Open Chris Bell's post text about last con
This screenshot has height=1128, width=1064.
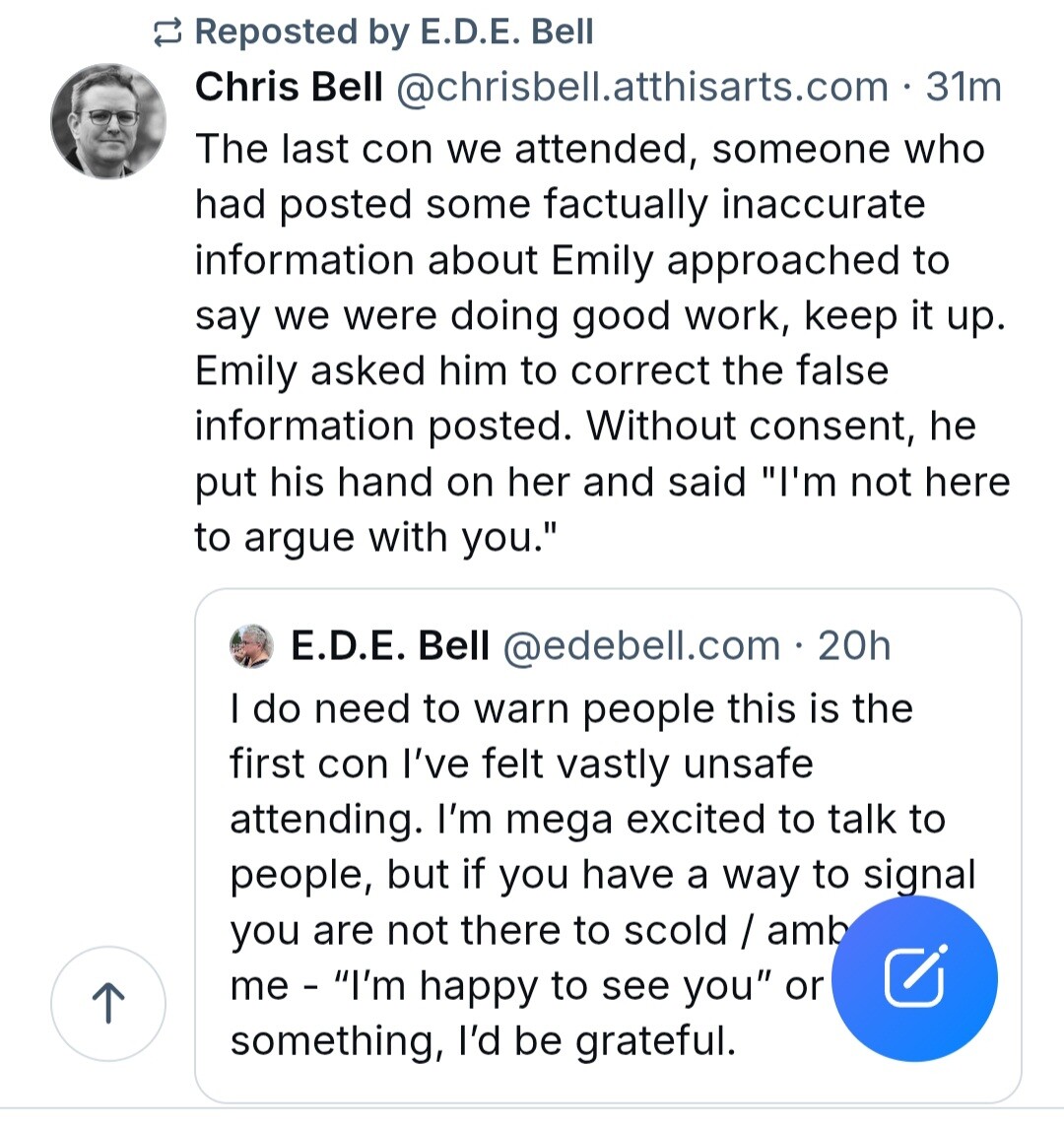click(x=603, y=343)
